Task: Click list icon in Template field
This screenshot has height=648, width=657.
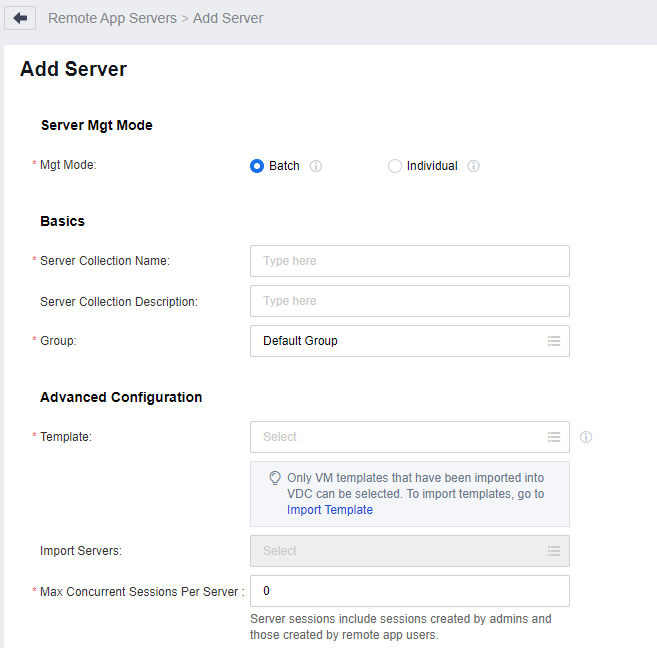Action: click(554, 437)
